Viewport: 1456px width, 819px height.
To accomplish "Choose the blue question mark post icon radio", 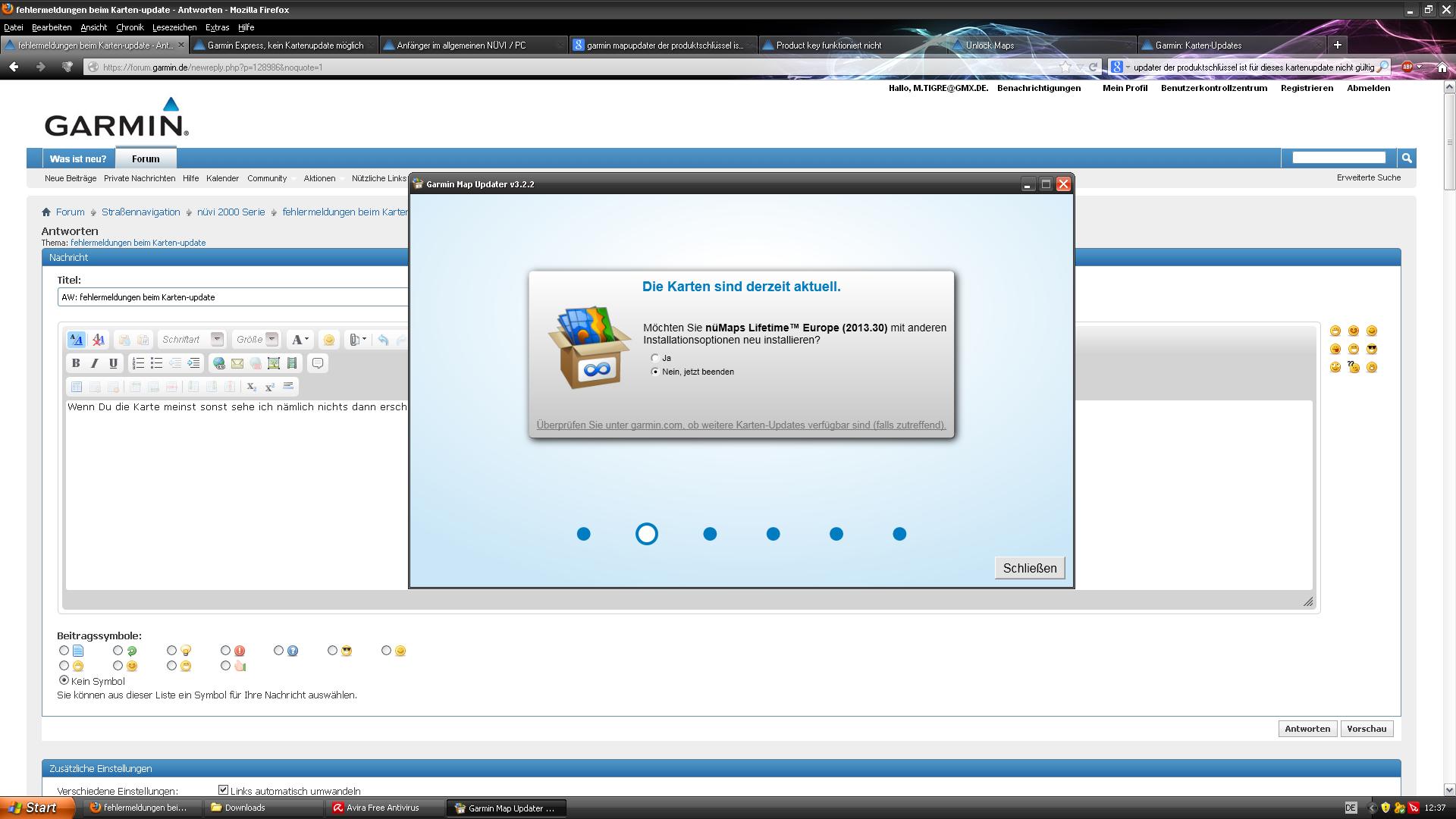I will click(278, 650).
